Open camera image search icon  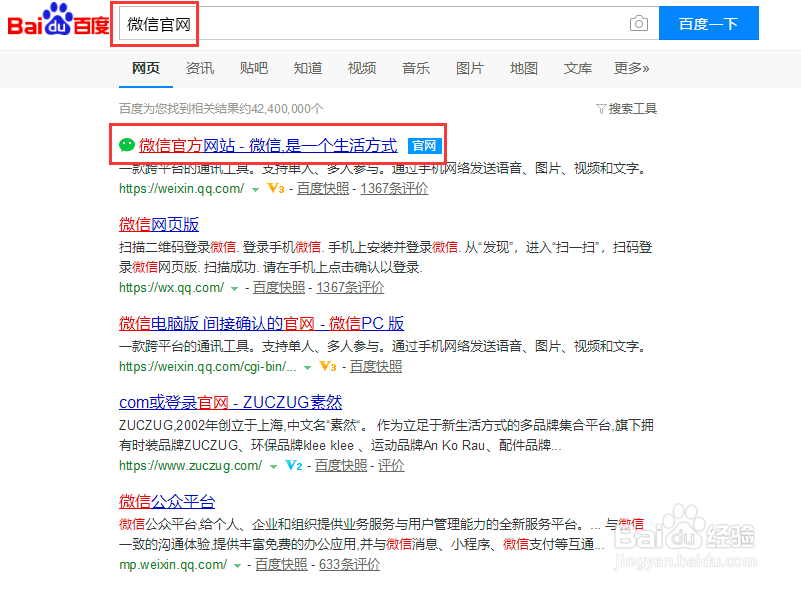639,23
